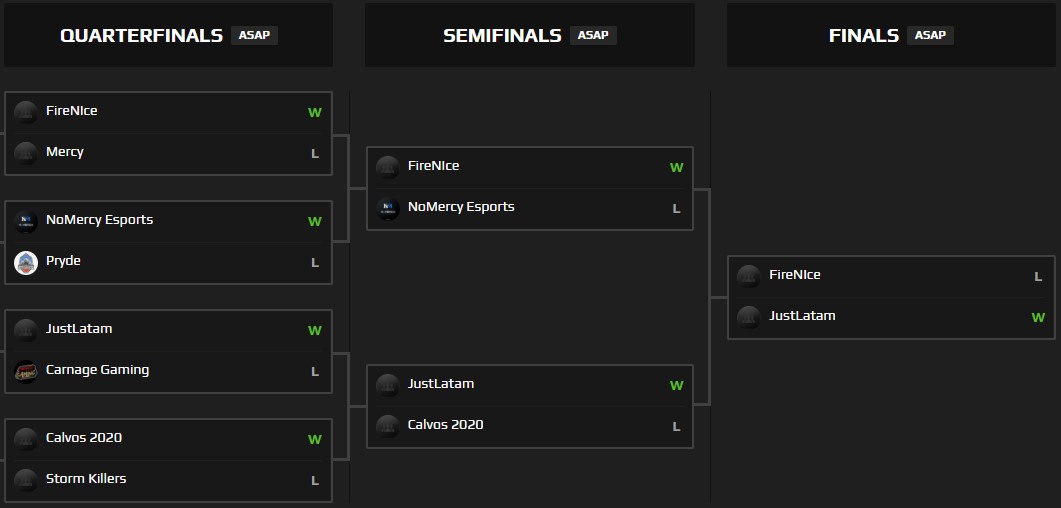Click the ASAP badge beside Finals
This screenshot has height=508, width=1061.
click(x=930, y=35)
